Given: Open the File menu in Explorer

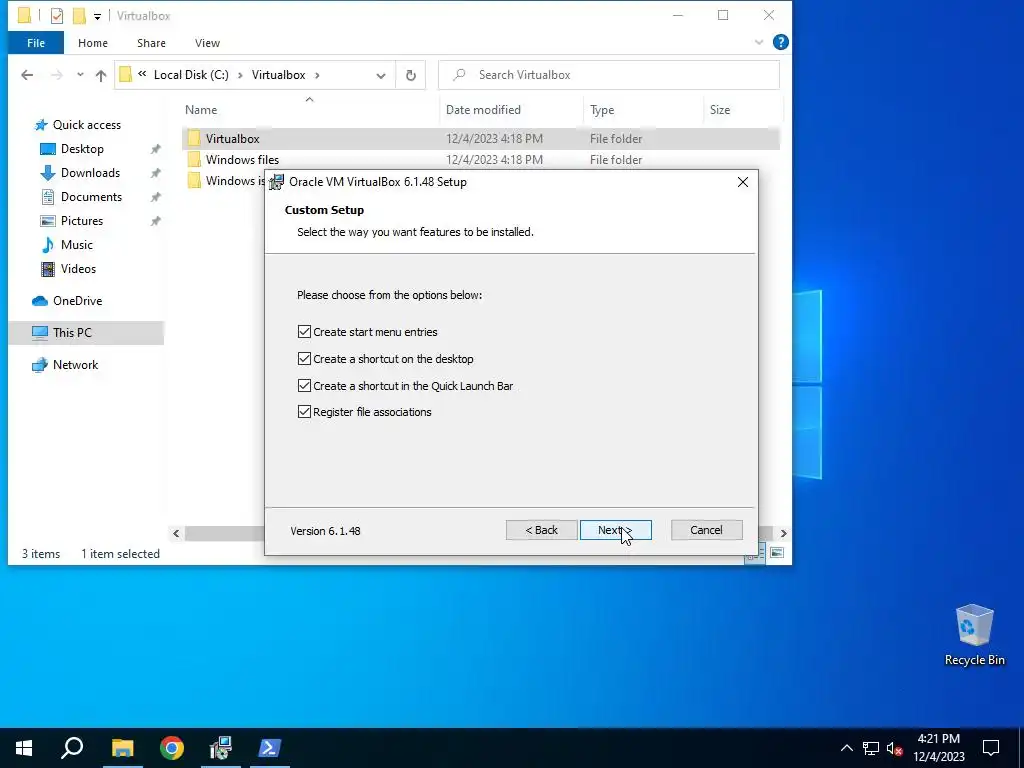Looking at the screenshot, I should coord(36,43).
